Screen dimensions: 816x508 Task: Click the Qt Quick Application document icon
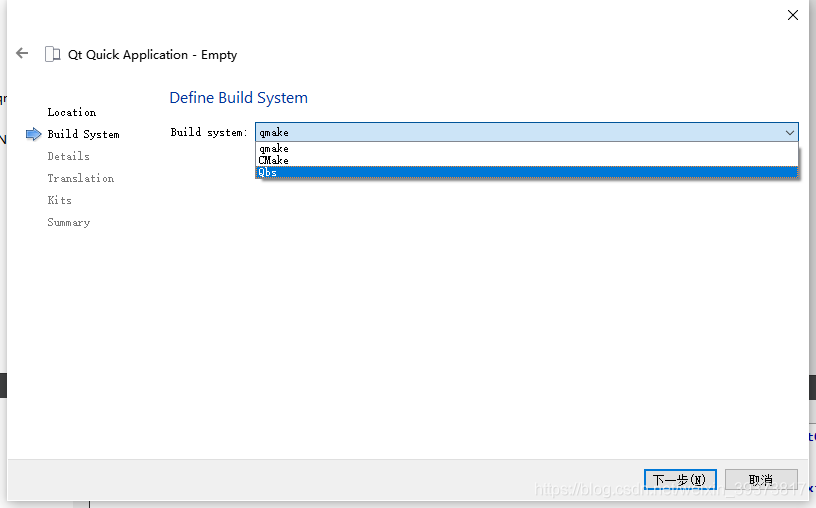tap(52, 54)
